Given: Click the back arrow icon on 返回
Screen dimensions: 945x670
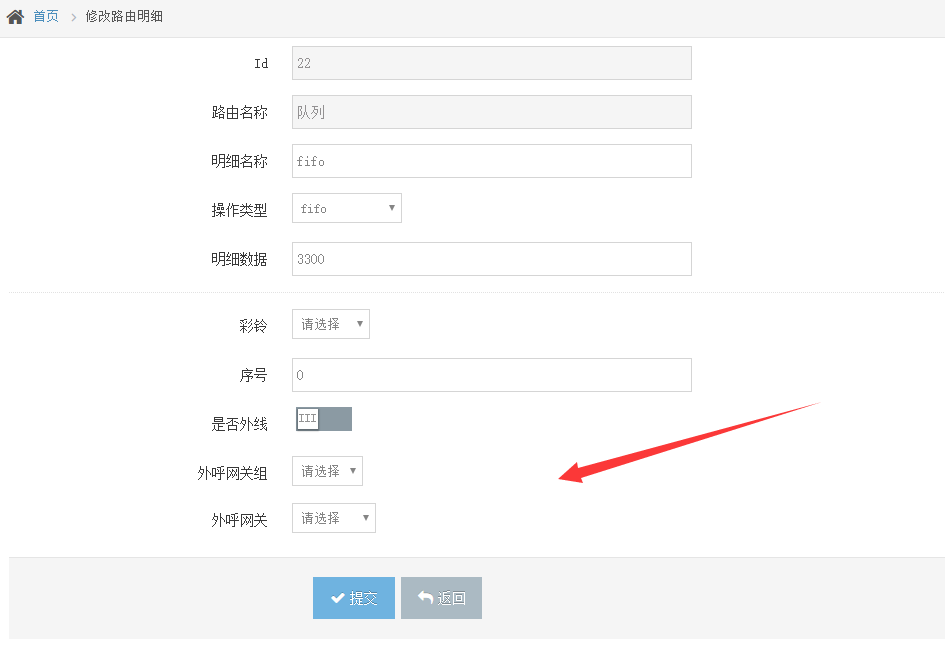Looking at the screenshot, I should 425,598.
